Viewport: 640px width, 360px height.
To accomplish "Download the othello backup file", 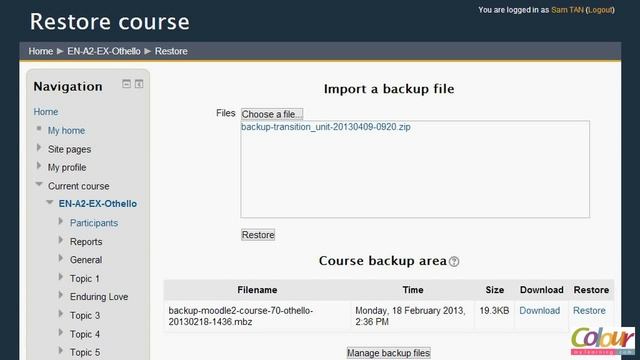I will coord(540,311).
